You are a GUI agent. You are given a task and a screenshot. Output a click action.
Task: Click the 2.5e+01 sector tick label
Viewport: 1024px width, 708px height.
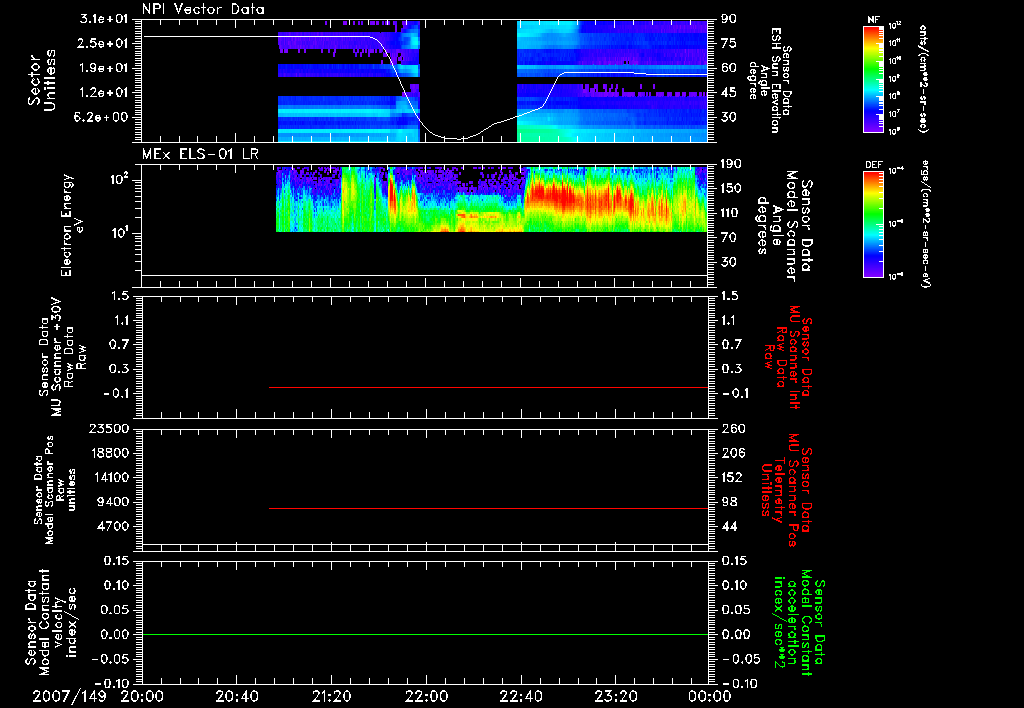click(104, 43)
